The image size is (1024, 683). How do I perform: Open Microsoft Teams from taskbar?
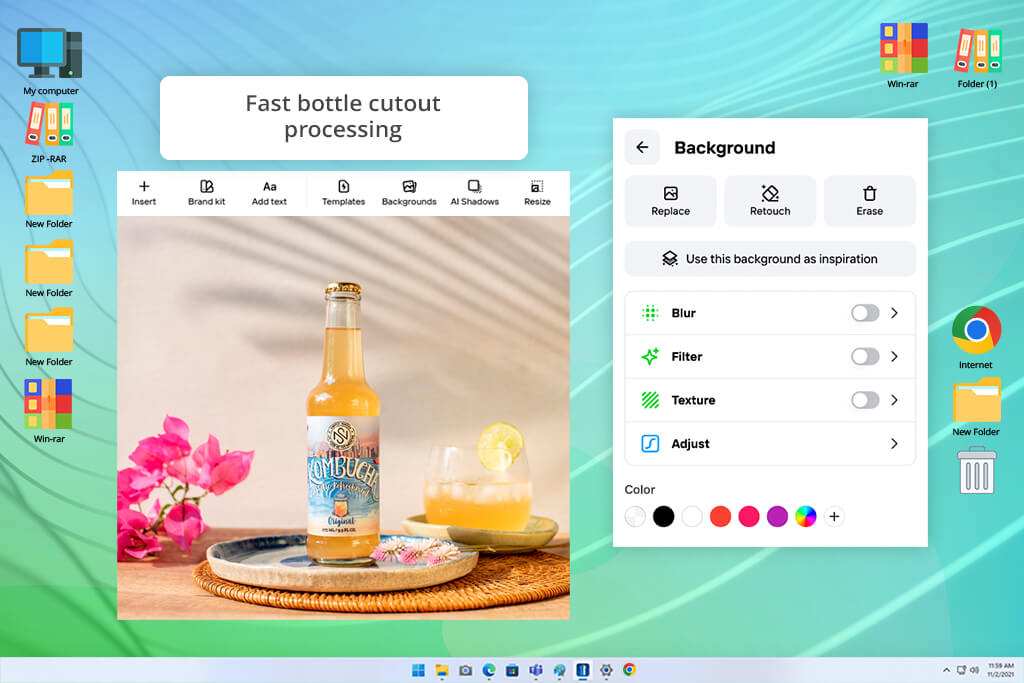(536, 670)
